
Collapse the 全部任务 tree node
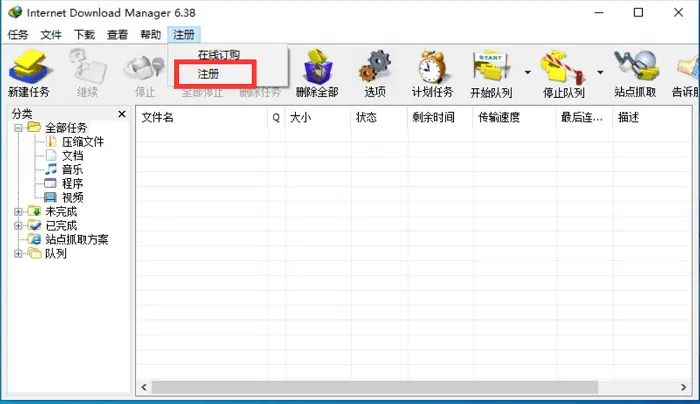coord(18,128)
